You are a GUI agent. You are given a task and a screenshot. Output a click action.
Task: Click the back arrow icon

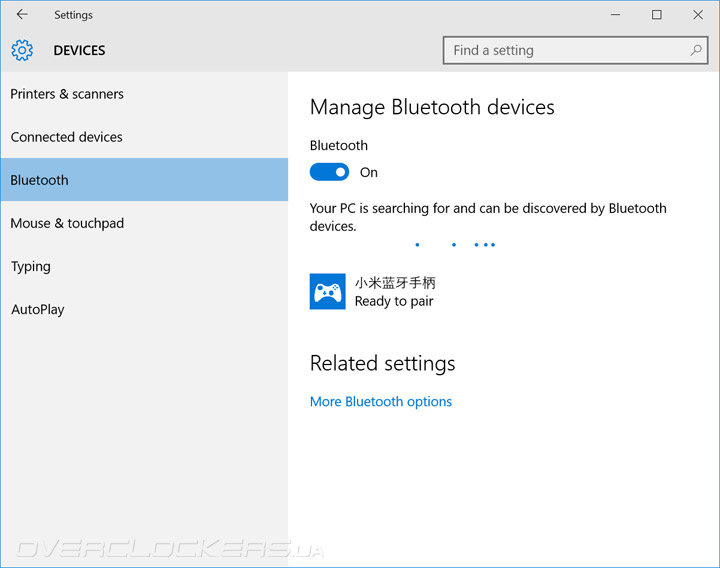point(22,15)
